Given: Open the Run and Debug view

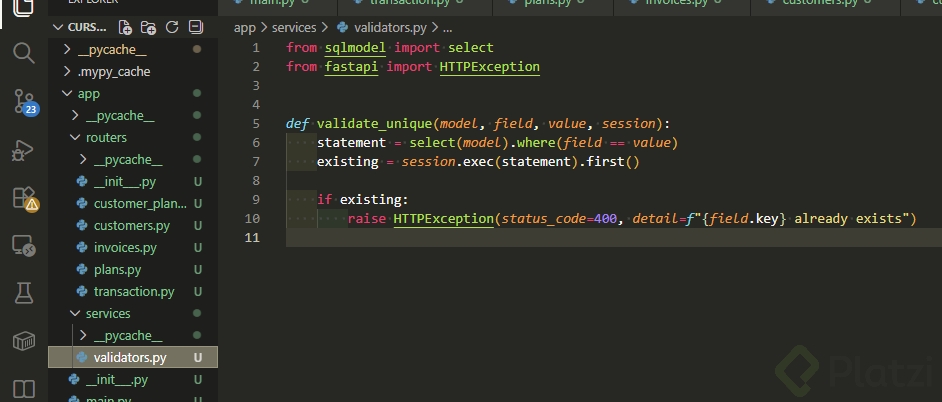Looking at the screenshot, I should [24, 149].
